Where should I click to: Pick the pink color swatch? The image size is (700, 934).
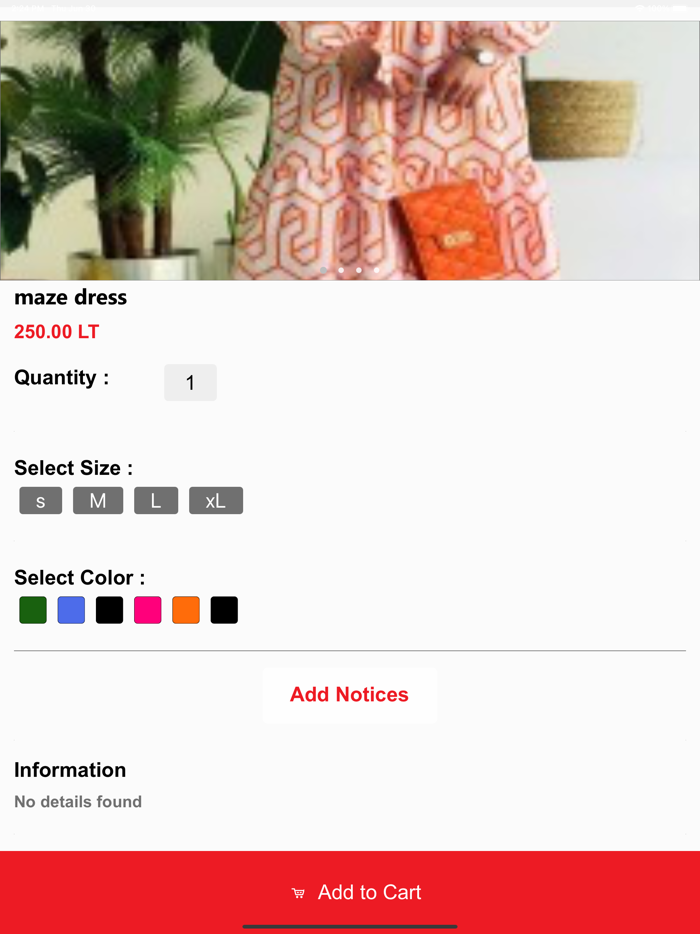click(148, 610)
